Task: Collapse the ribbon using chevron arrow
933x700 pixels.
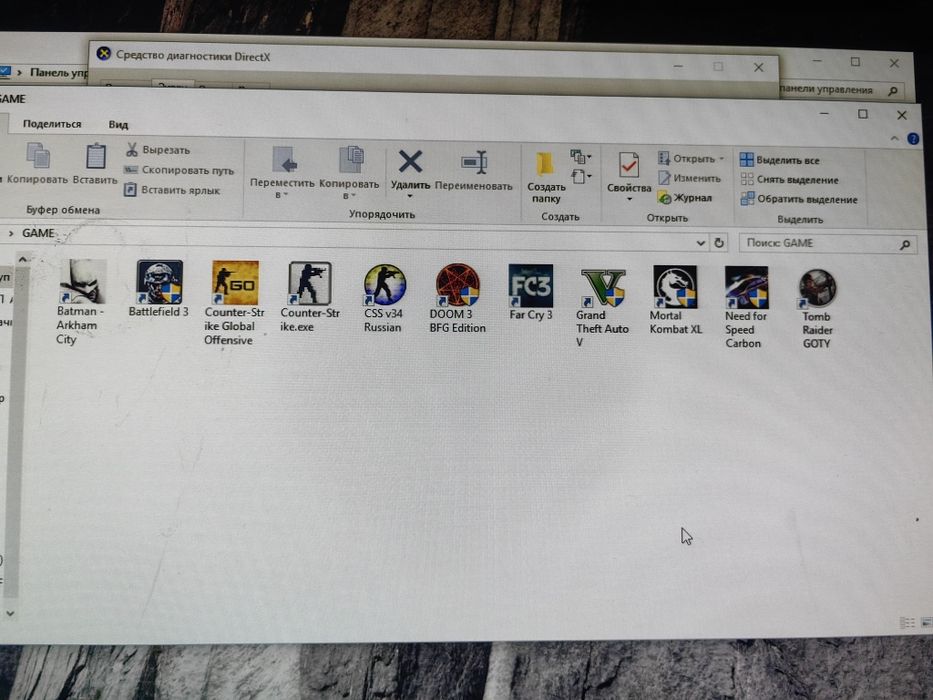Action: point(894,139)
